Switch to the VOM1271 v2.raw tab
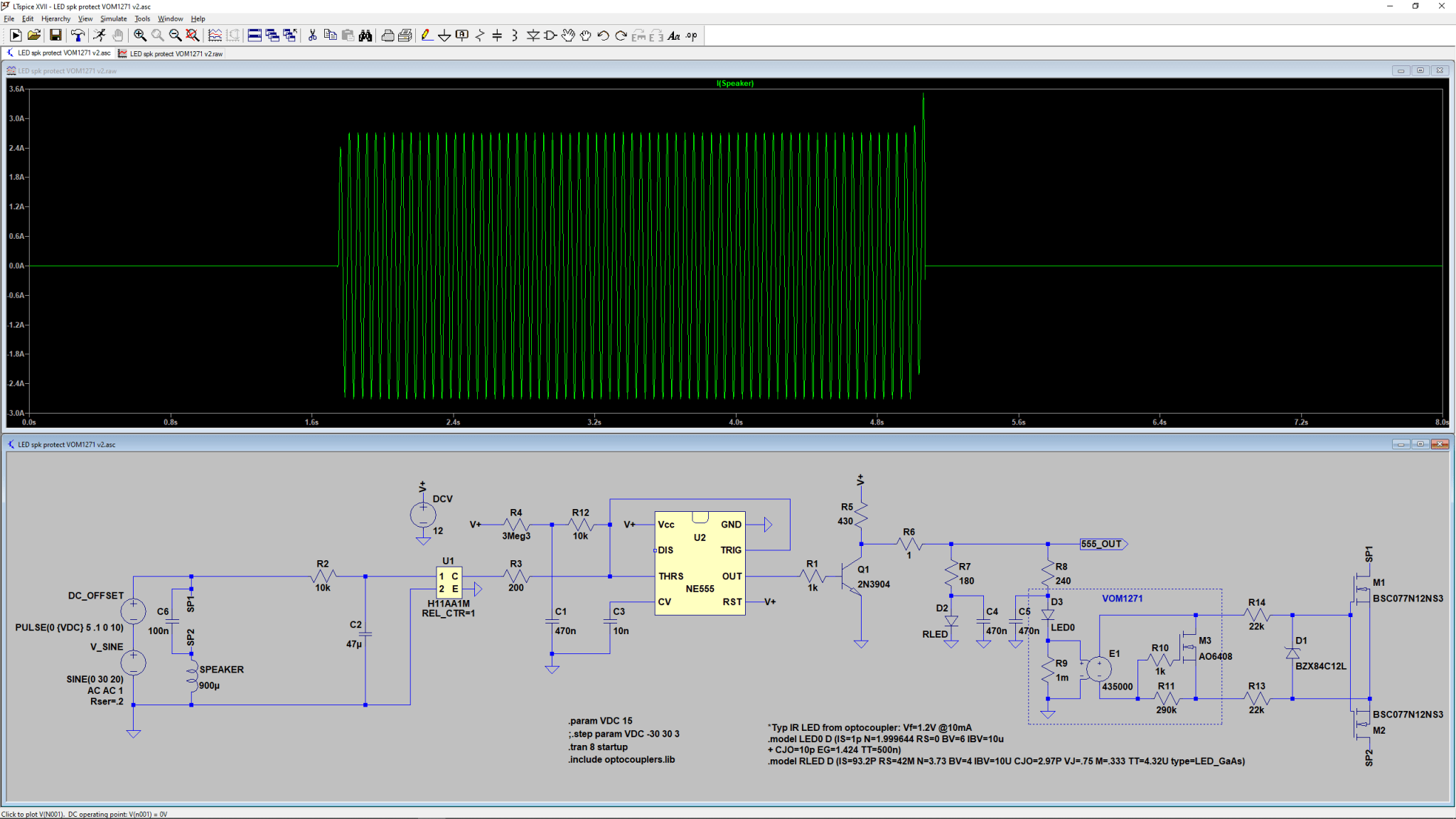Image resolution: width=1456 pixels, height=819 pixels. coord(171,53)
